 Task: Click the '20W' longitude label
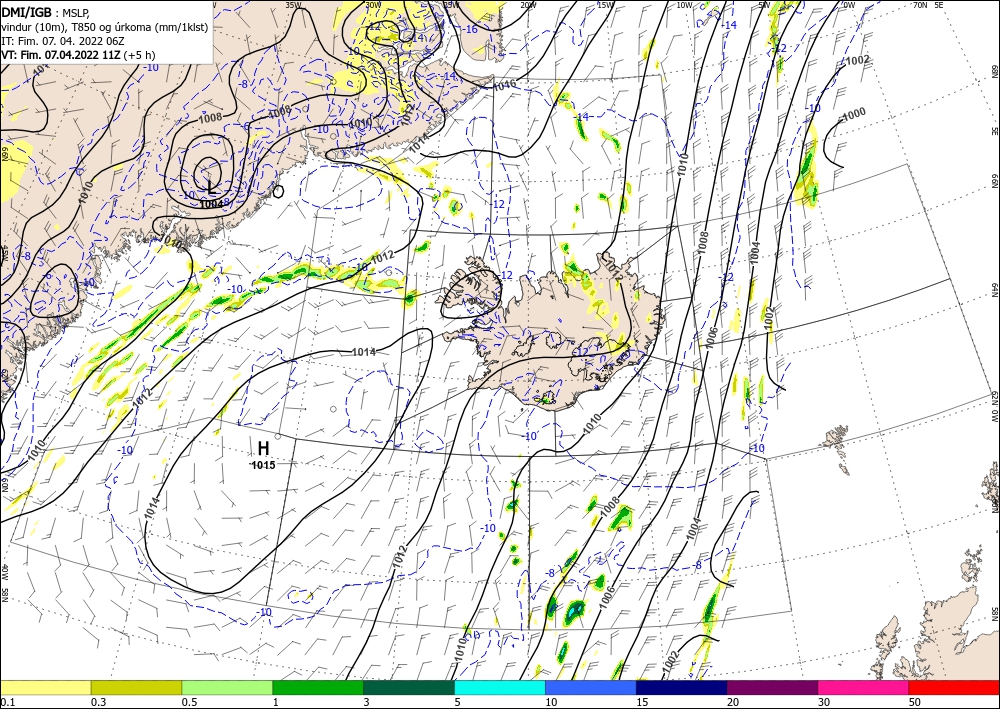pyautogui.click(x=528, y=4)
